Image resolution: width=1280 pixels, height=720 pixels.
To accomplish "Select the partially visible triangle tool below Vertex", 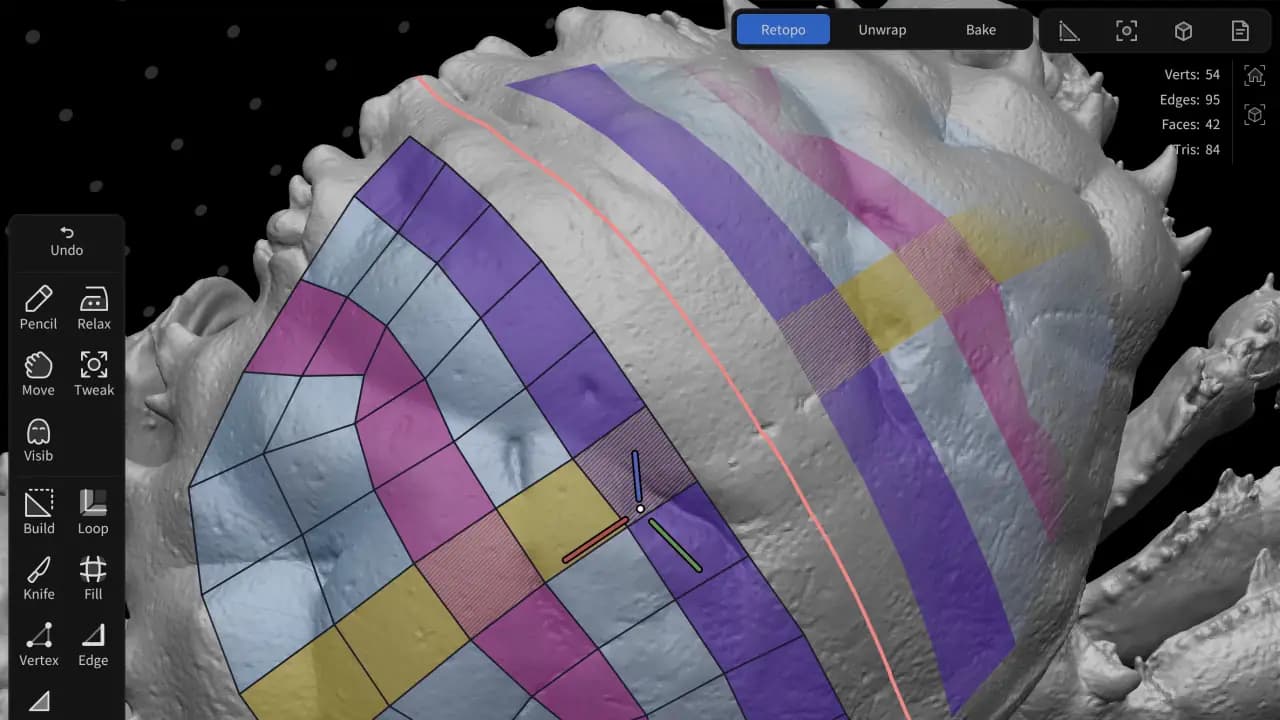I will (39, 702).
